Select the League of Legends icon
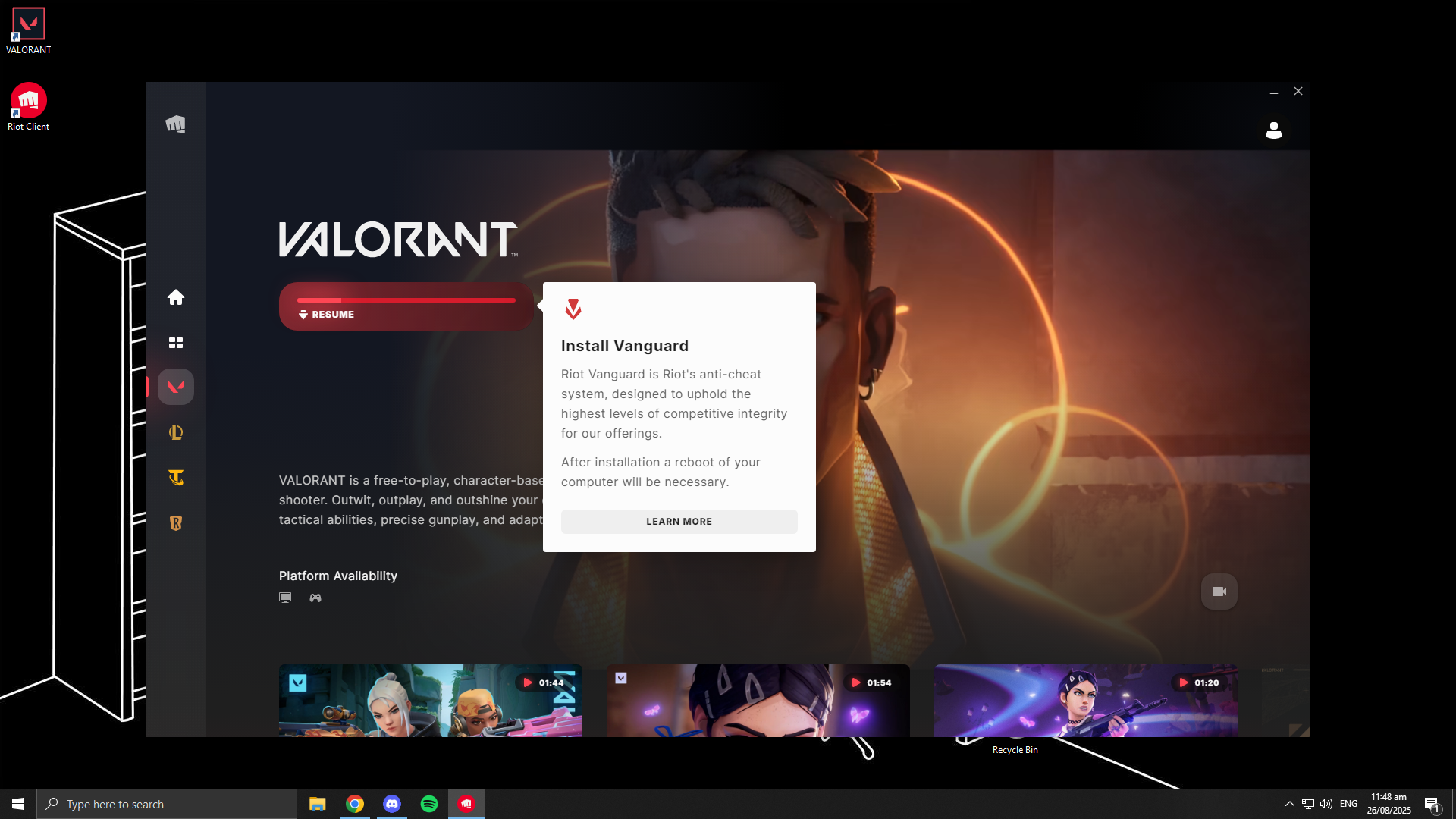Viewport: 1456px width, 819px height. pos(176,432)
